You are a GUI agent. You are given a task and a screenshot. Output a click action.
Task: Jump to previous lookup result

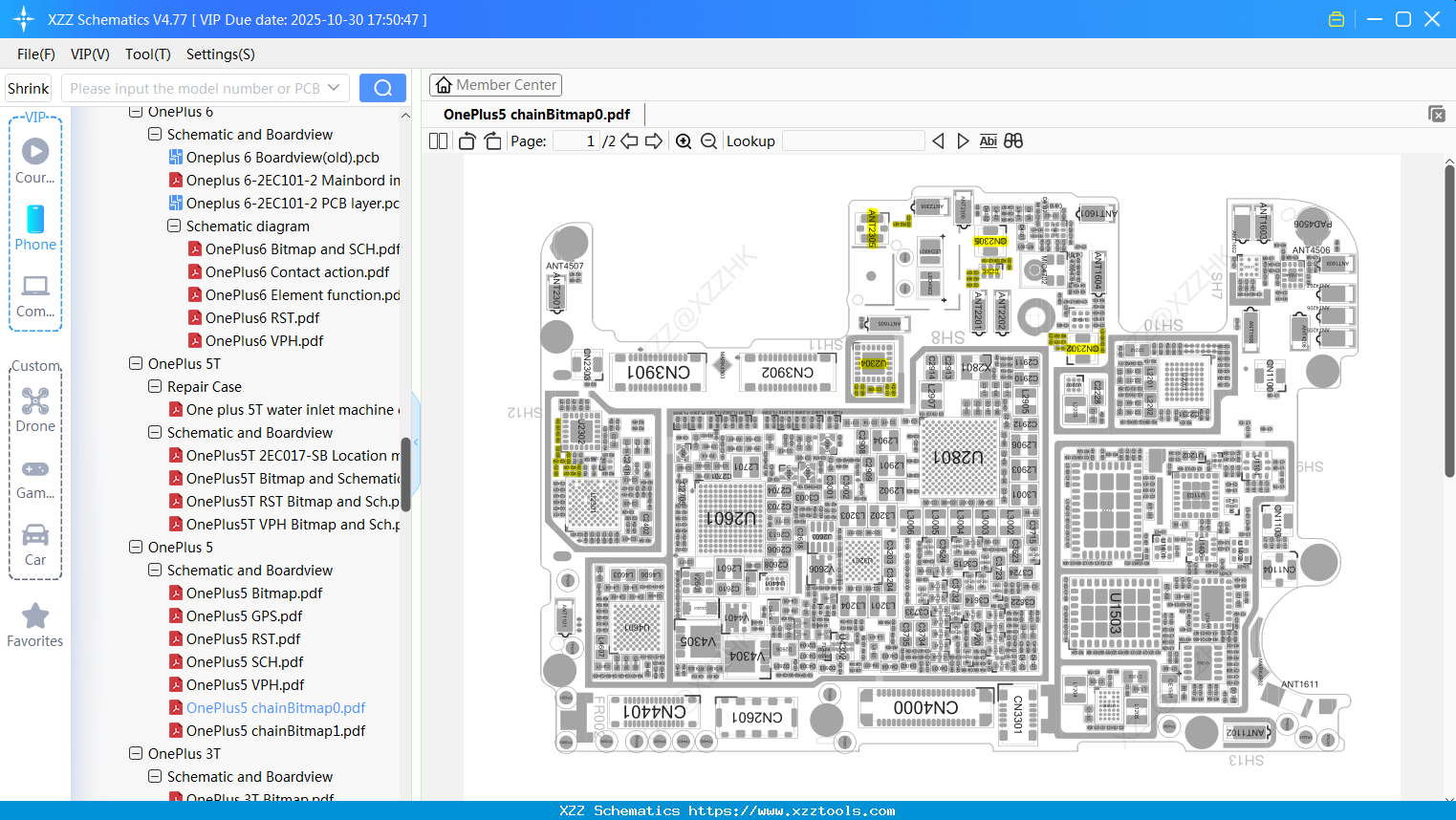click(938, 141)
